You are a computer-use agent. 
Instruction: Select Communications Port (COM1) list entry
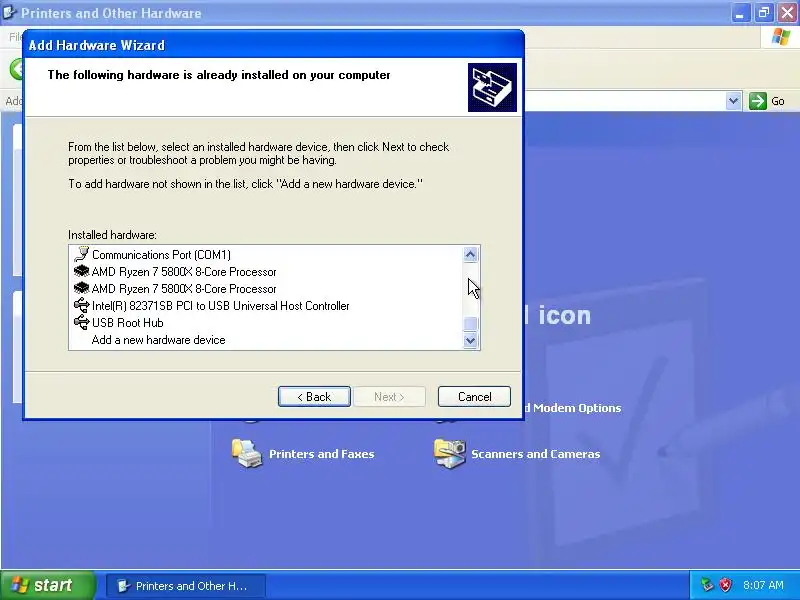click(161, 255)
